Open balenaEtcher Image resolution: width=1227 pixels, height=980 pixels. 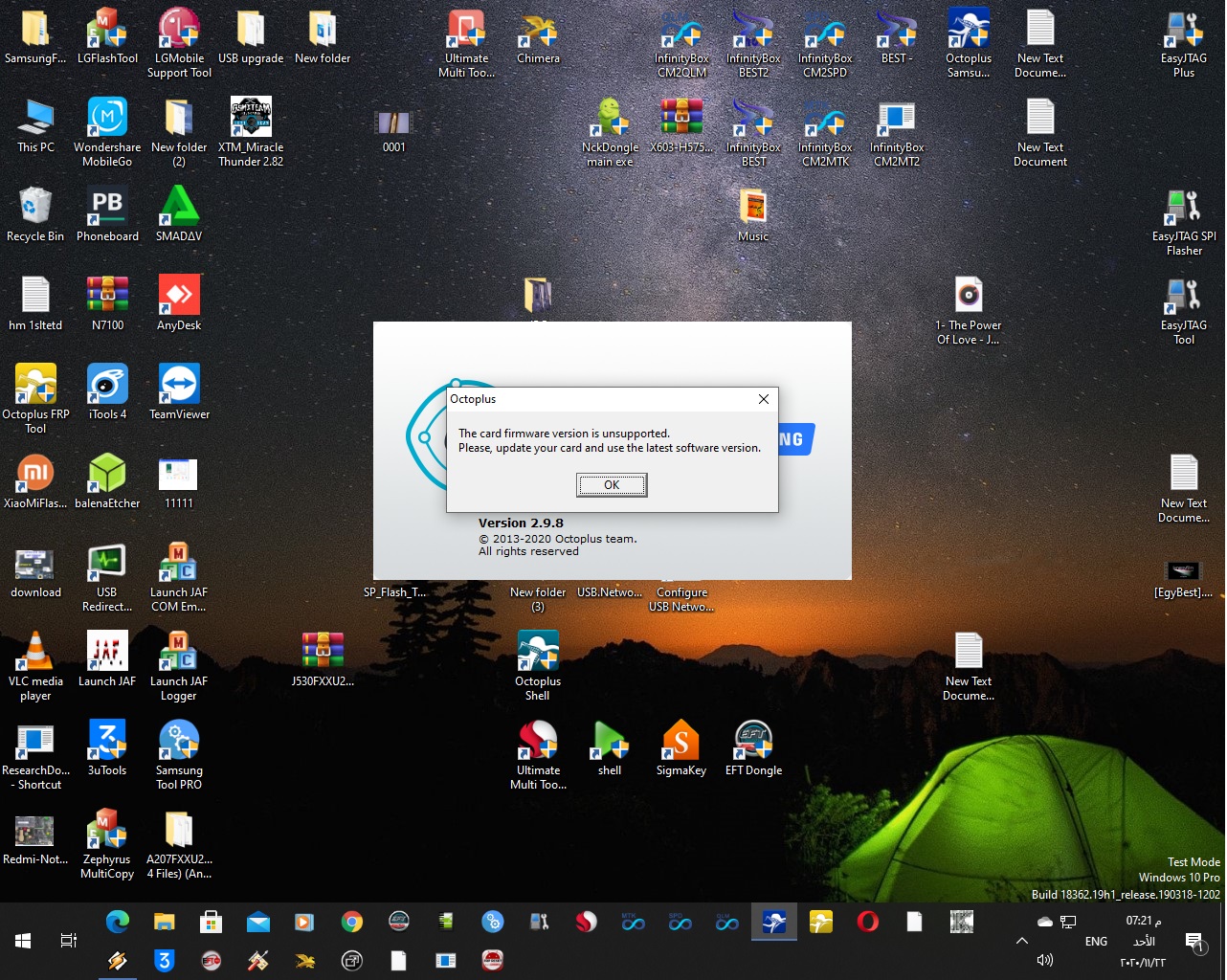[107, 482]
